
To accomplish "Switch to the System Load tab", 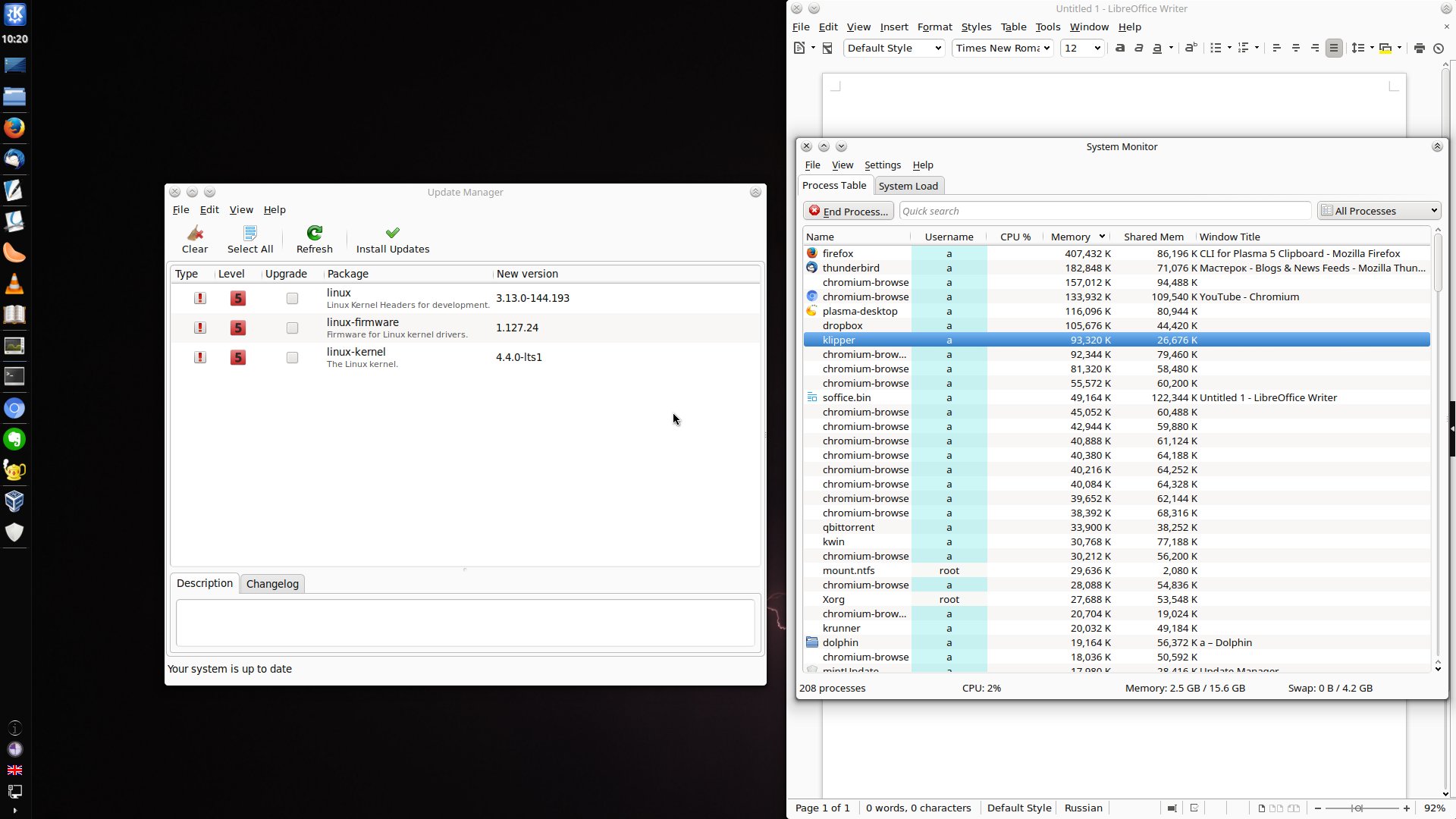I will [908, 186].
